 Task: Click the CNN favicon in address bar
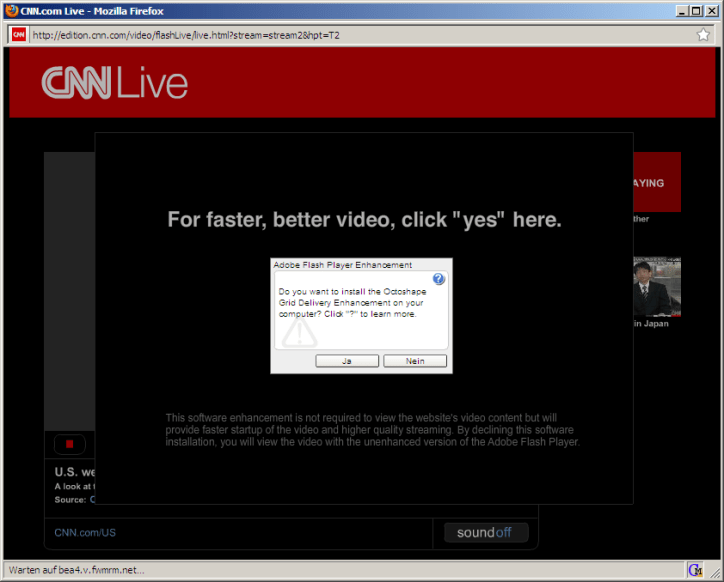(18, 34)
